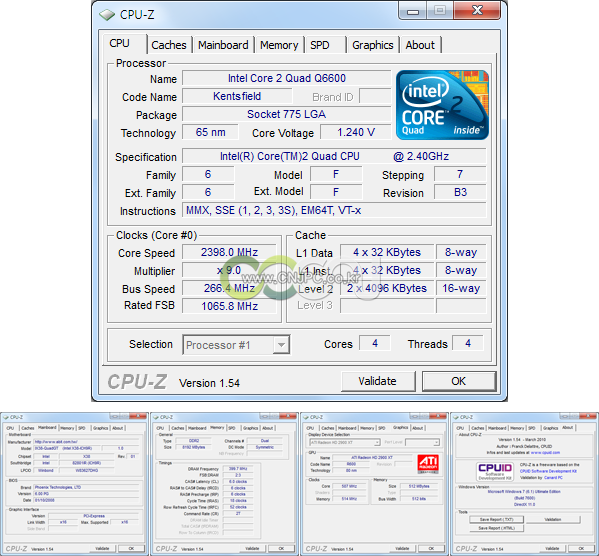Click the L1 Data 4 x 32 KBytes value

click(x=387, y=252)
